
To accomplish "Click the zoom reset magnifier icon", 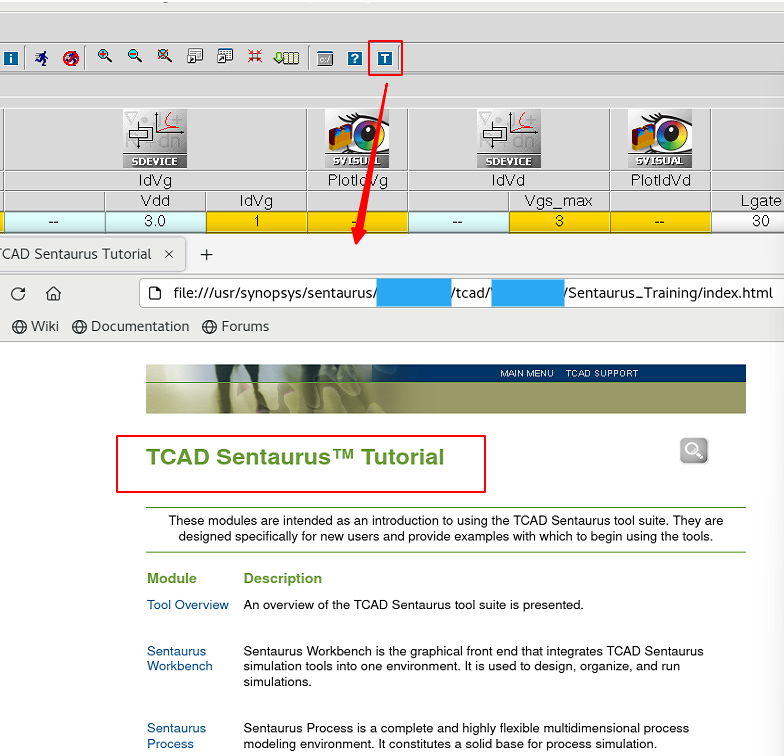I will tap(164, 56).
